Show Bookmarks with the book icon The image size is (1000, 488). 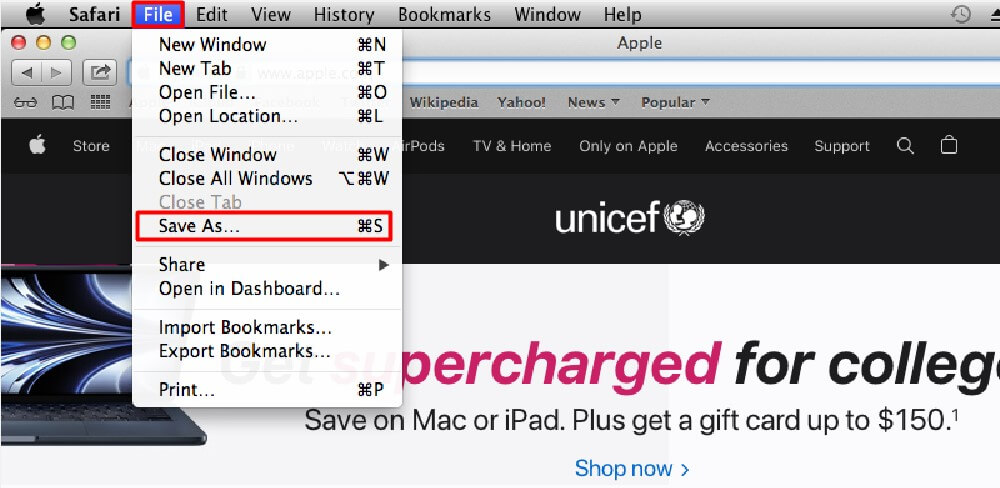(62, 103)
